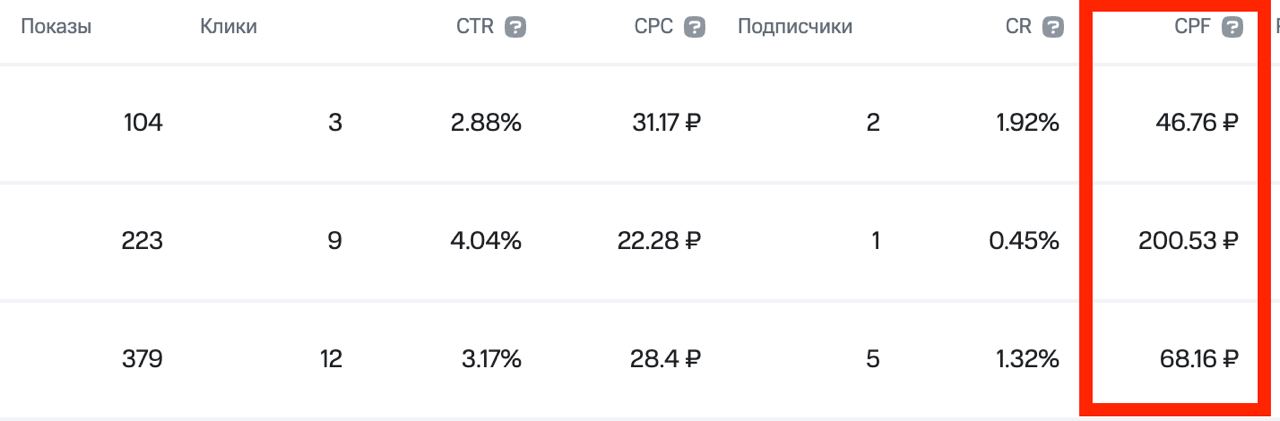Click the 12 clicks cell

[x=330, y=359]
